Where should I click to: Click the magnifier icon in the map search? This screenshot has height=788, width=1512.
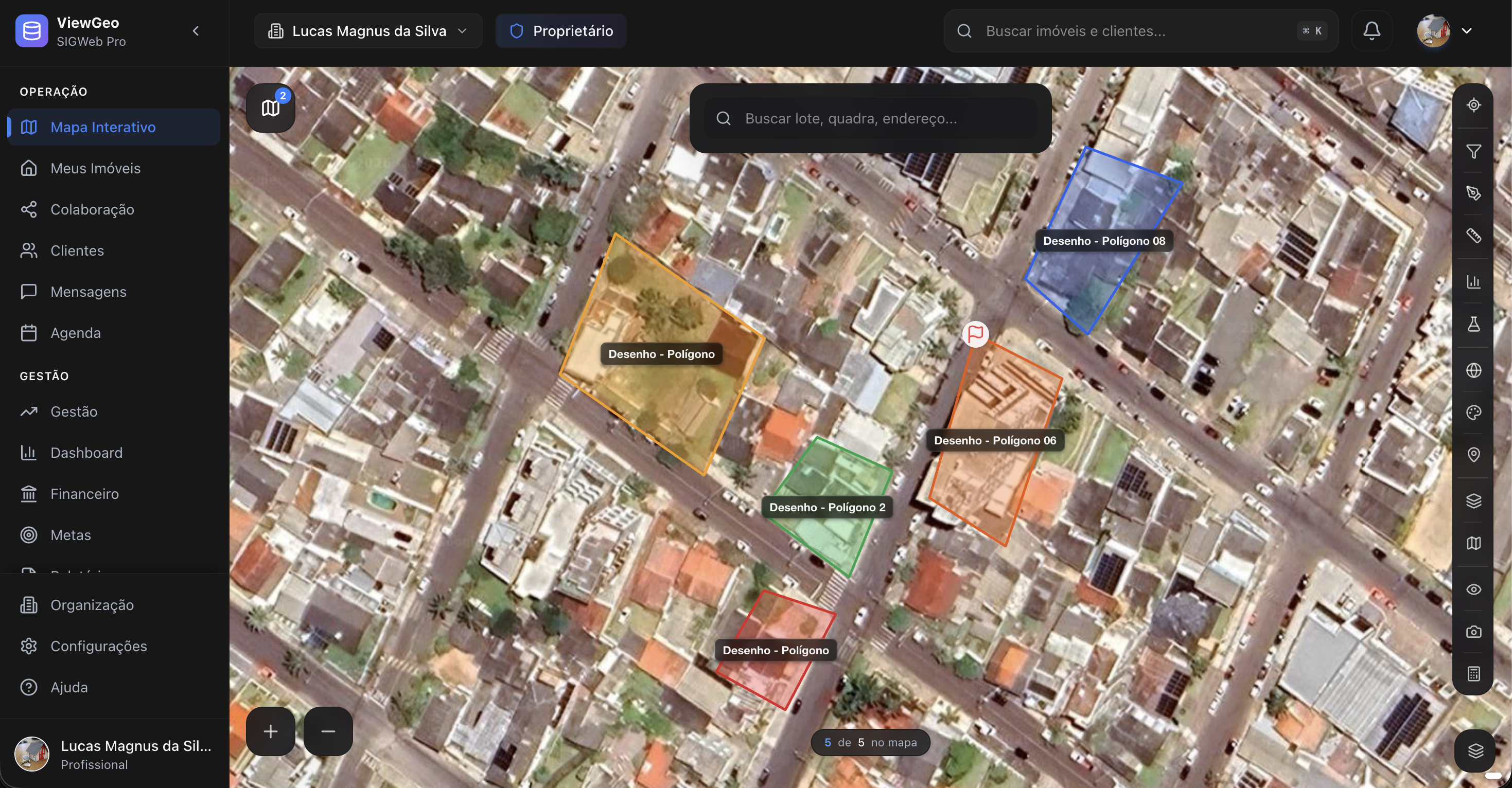(724, 118)
